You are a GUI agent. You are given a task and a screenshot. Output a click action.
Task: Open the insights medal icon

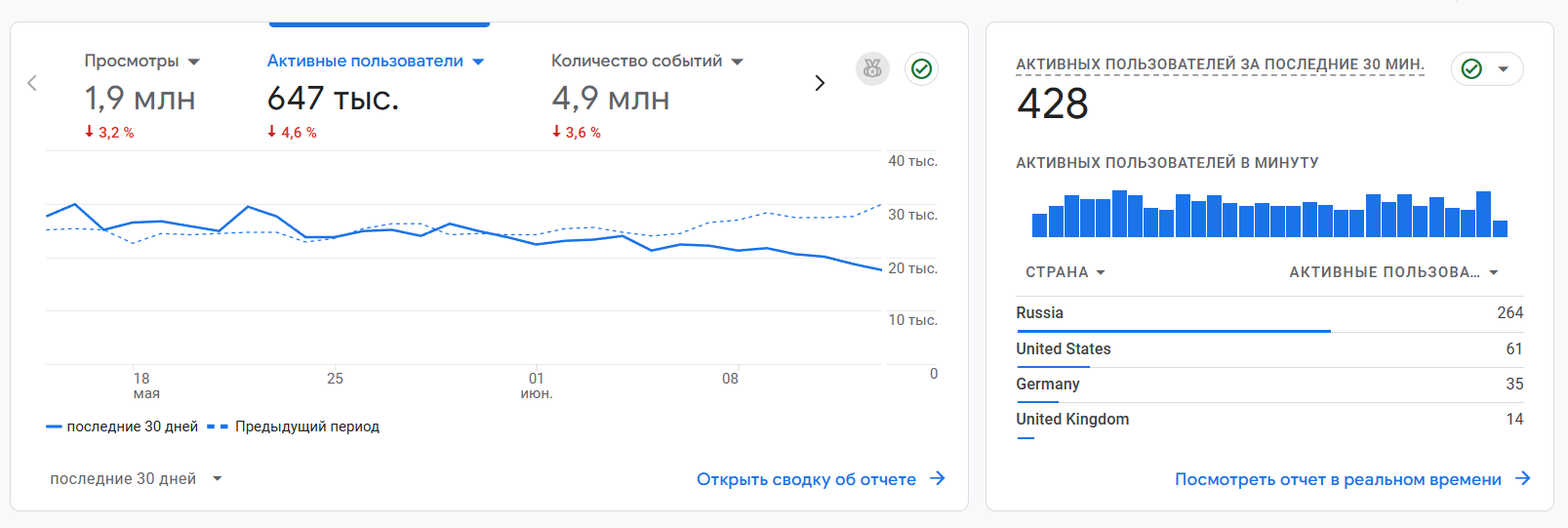(872, 68)
